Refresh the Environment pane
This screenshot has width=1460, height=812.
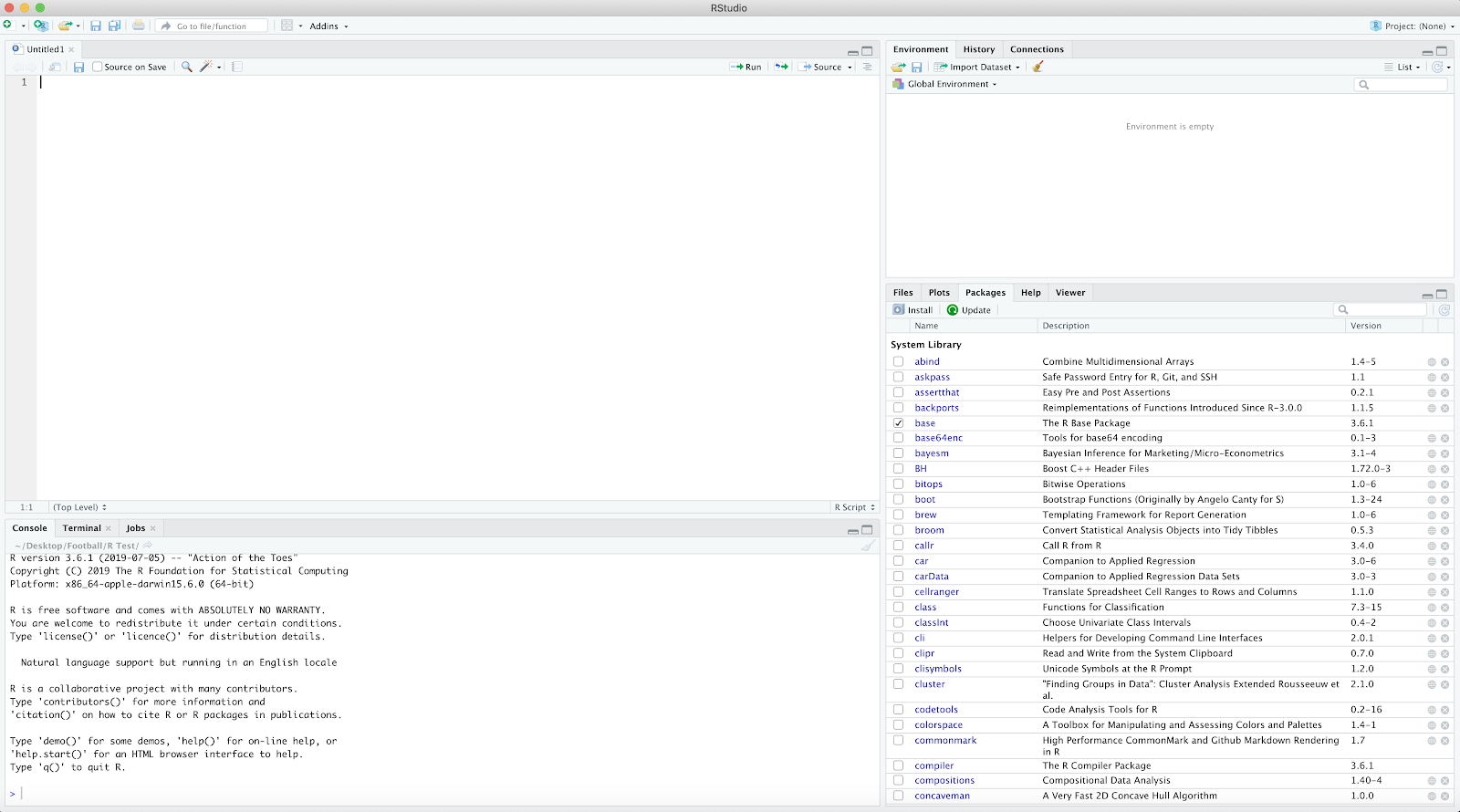[x=1437, y=67]
